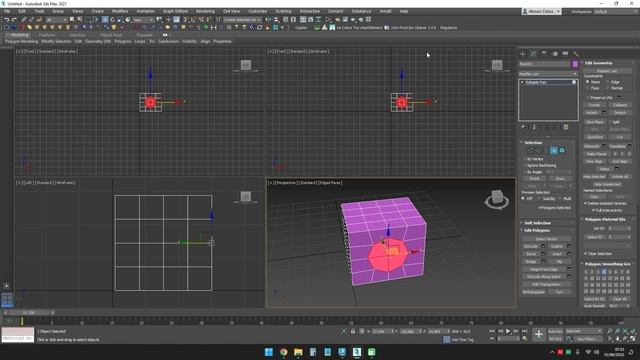Select the Rotate transform tool icon
Viewport: 640px width, 360px height.
113,20
